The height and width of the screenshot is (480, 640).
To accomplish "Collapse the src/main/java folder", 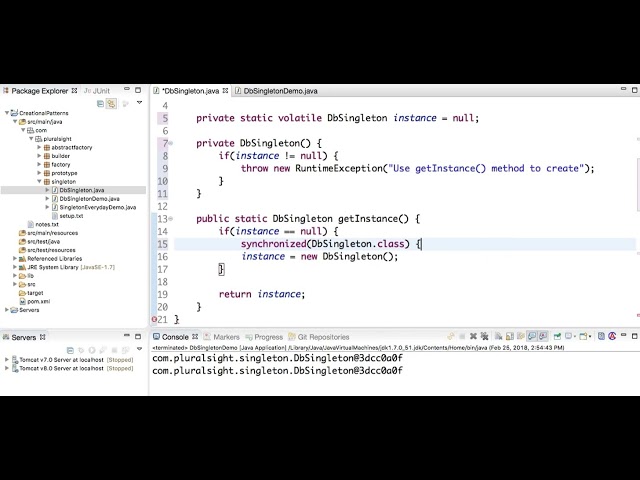I will [15, 122].
